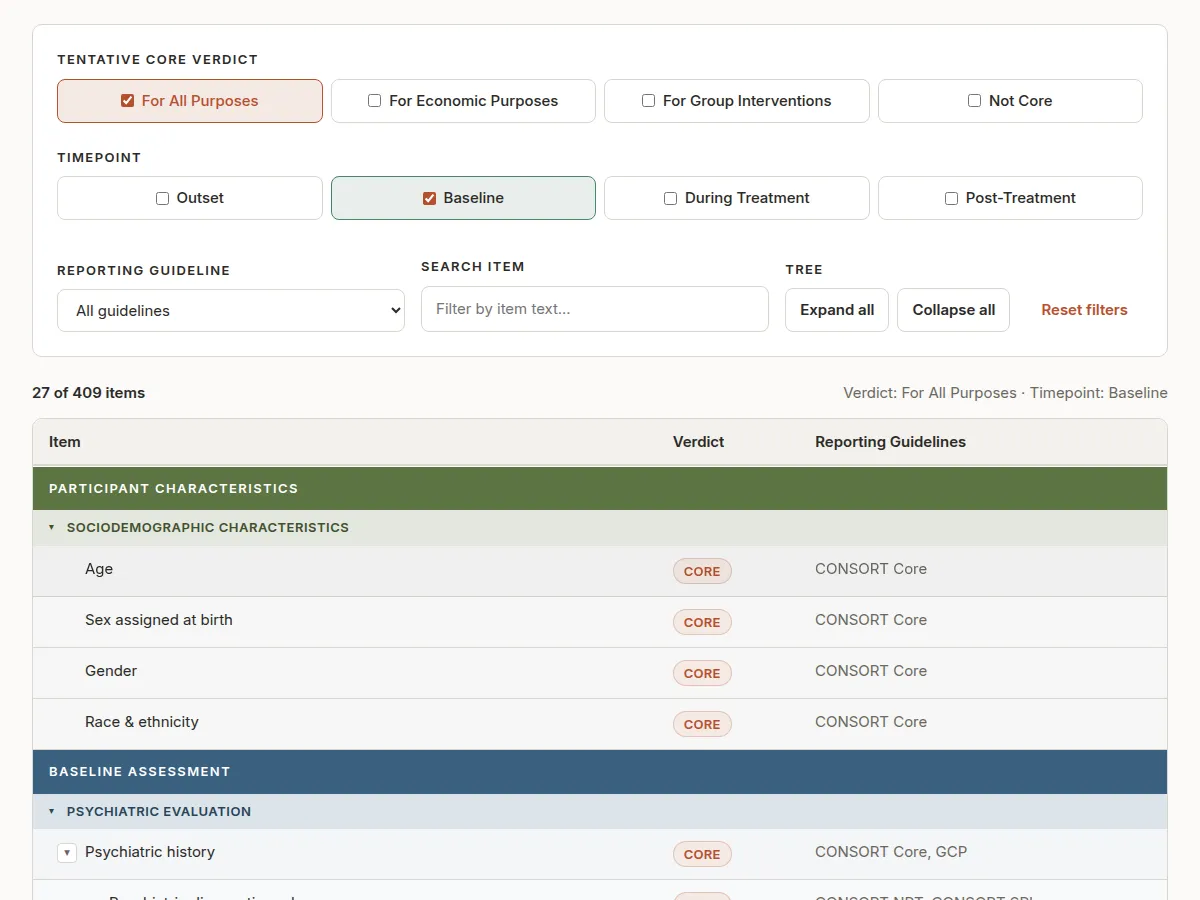This screenshot has height=900, width=1200.
Task: Open the All guidelines dropdown
Action: tap(231, 310)
